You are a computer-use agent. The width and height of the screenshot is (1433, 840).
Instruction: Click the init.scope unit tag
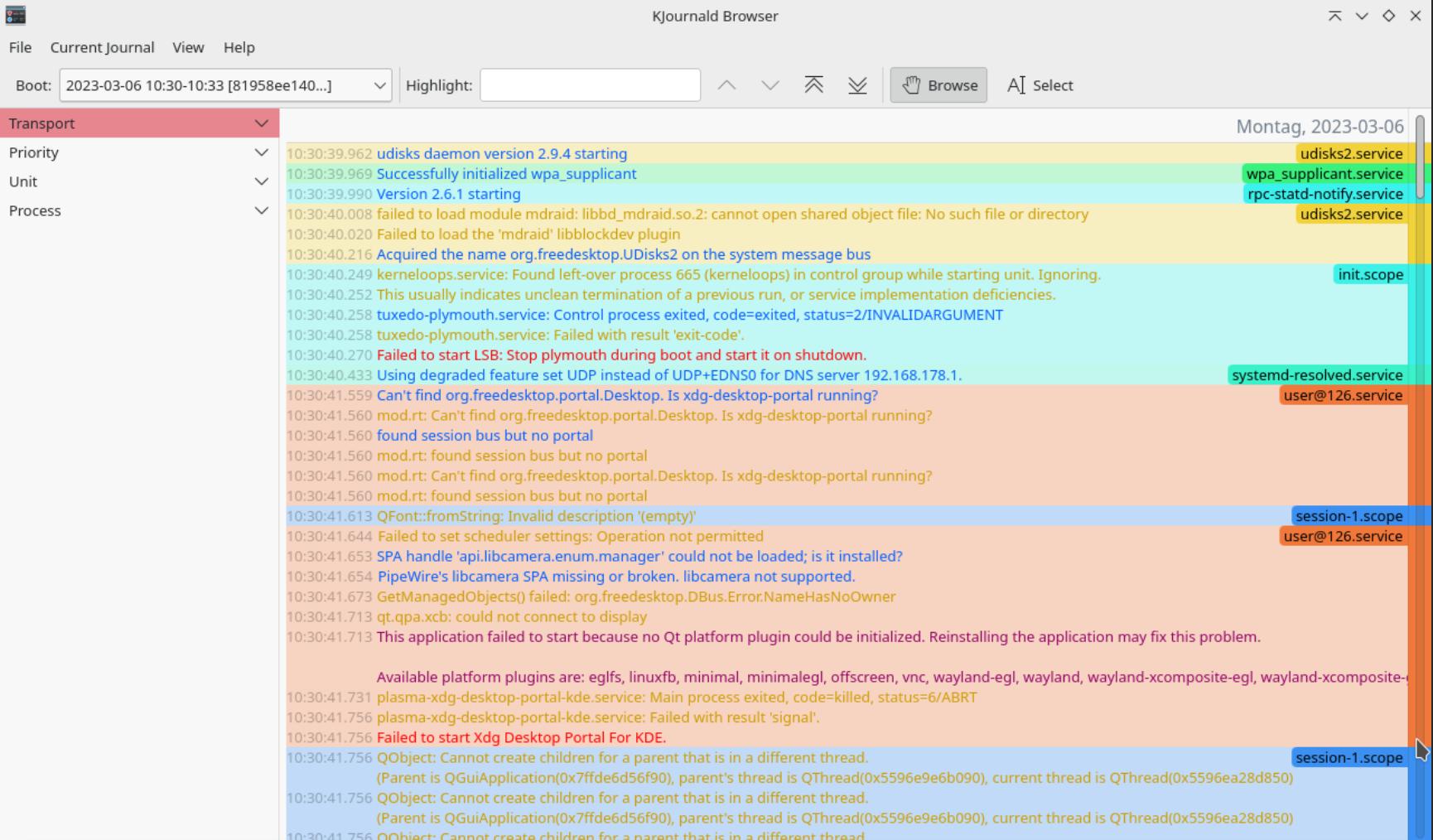1370,274
